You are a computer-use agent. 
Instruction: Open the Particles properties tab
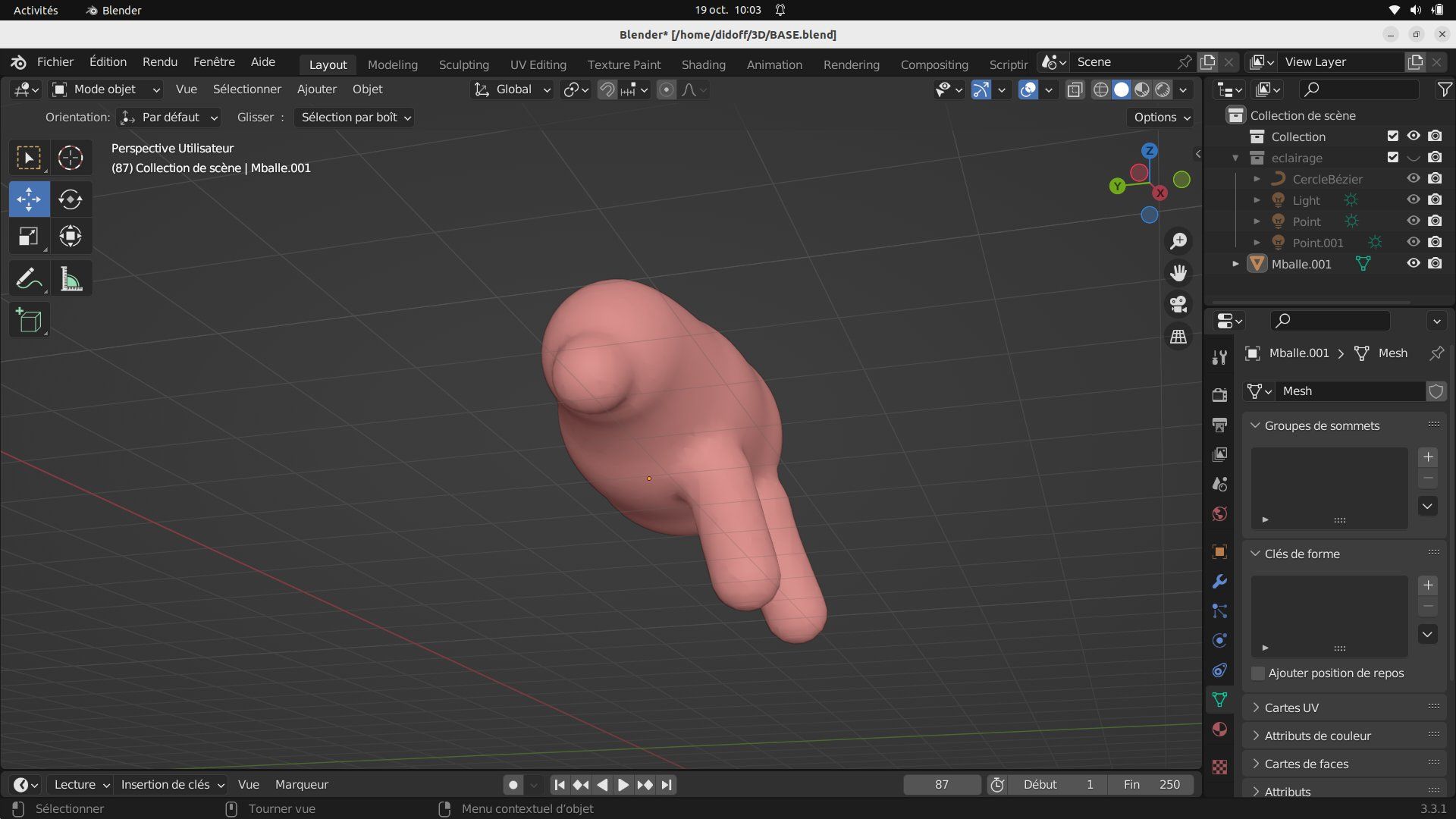click(x=1219, y=611)
